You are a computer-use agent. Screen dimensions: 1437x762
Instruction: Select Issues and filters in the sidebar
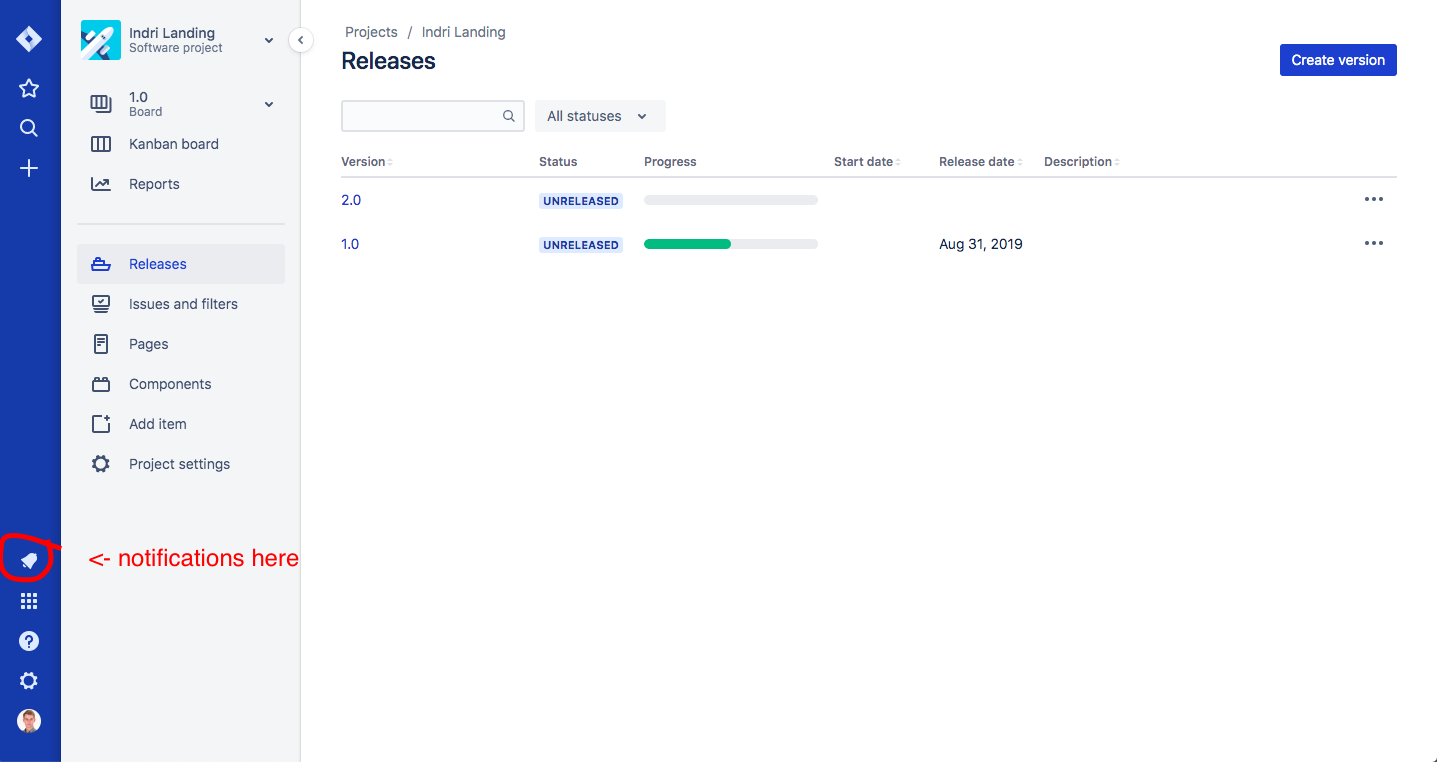tap(181, 304)
